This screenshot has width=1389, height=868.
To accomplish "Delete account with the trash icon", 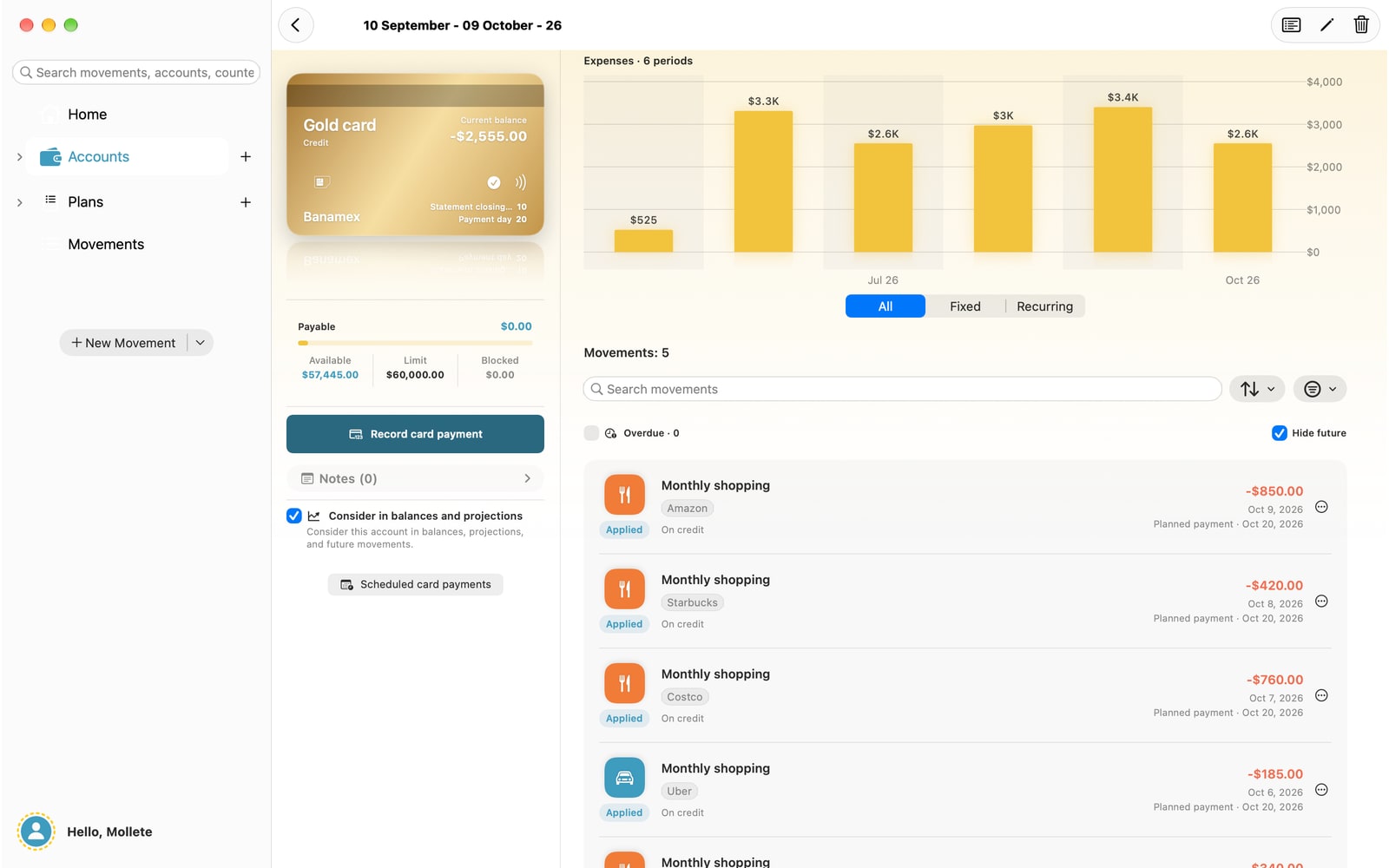I will (x=1361, y=25).
